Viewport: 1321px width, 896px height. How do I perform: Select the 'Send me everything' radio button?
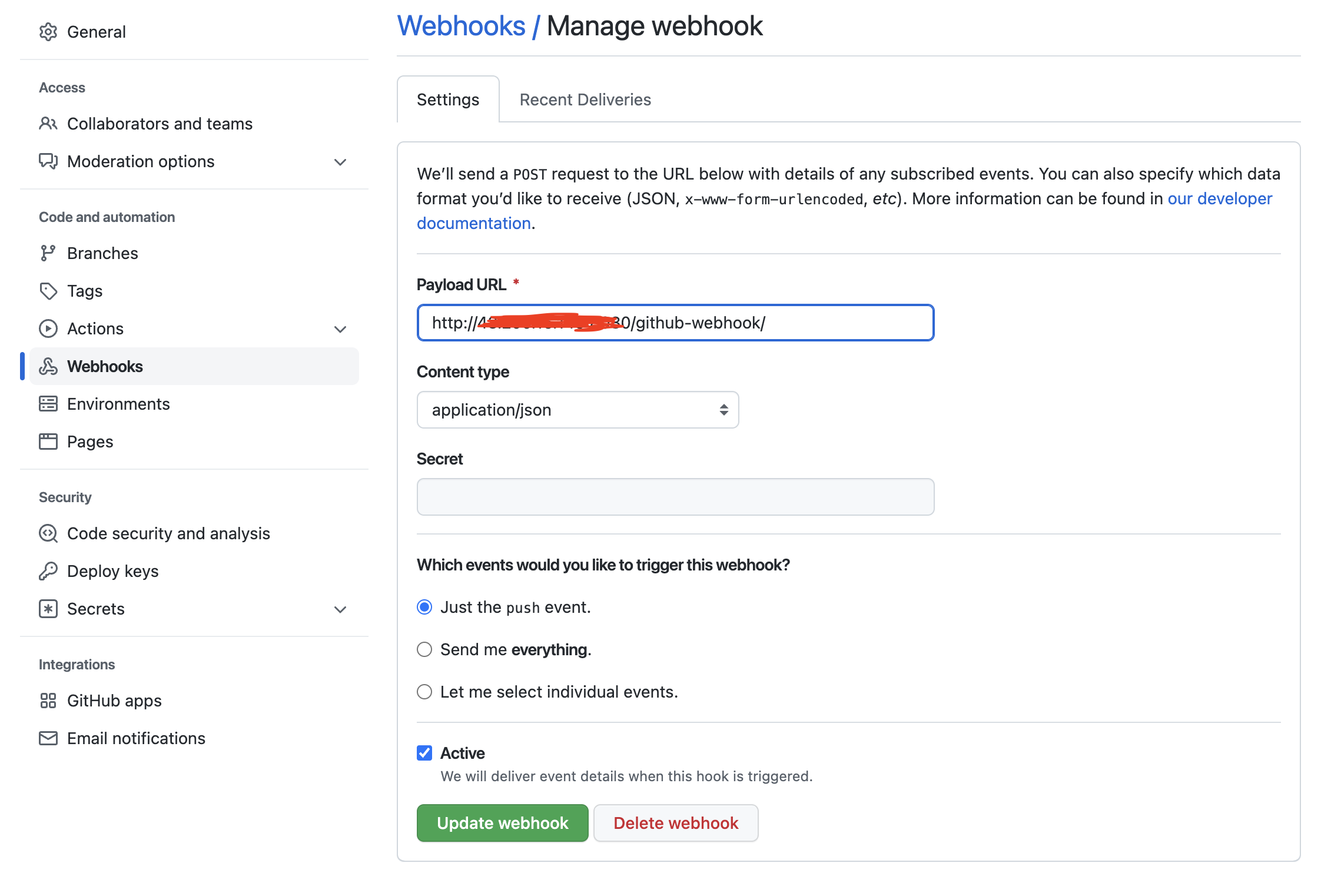pyautogui.click(x=424, y=649)
